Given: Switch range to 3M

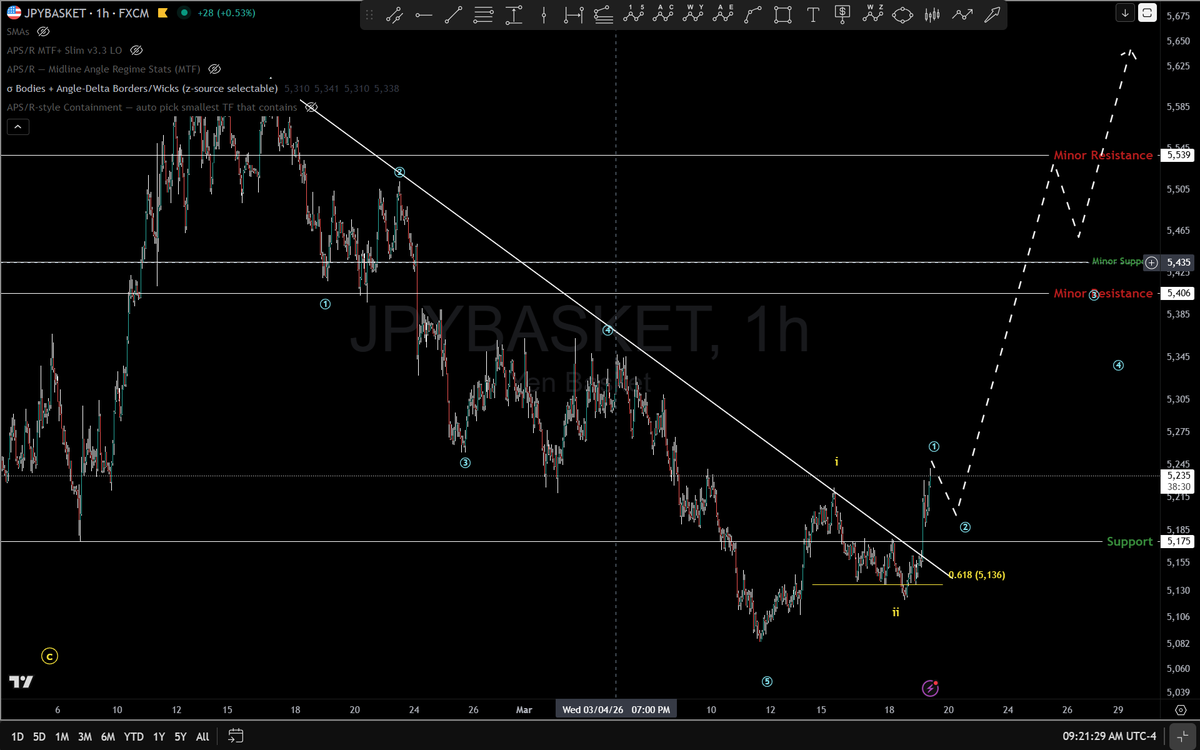Looking at the screenshot, I should tap(85, 736).
